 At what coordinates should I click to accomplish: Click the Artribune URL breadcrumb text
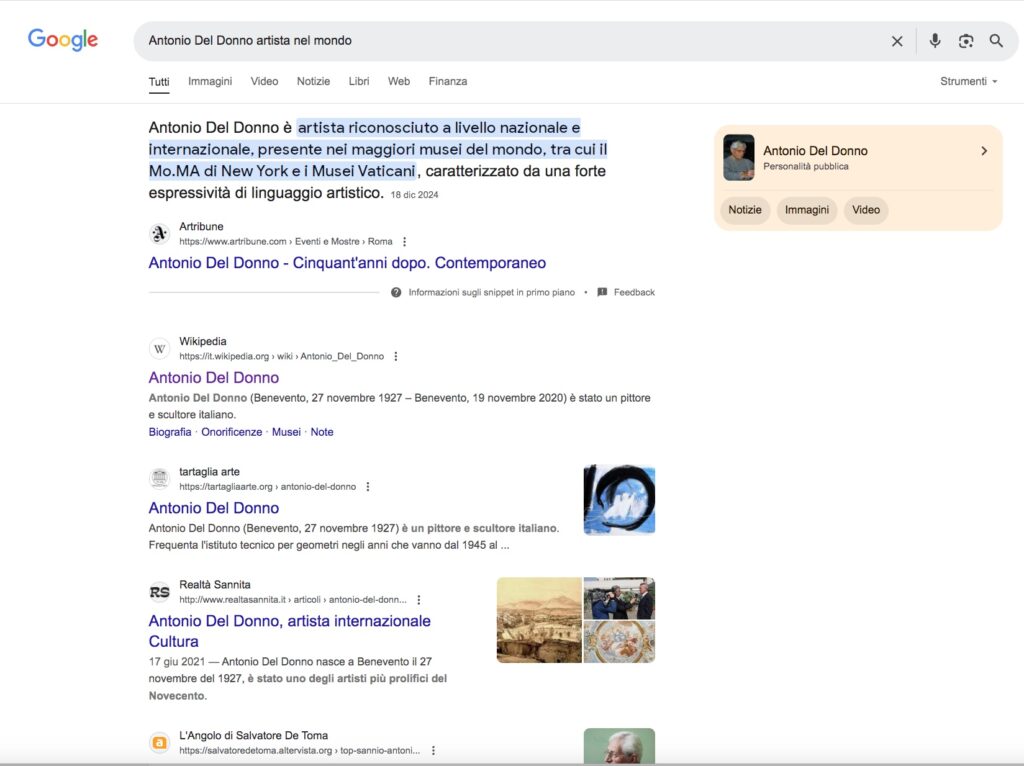[x=286, y=242]
